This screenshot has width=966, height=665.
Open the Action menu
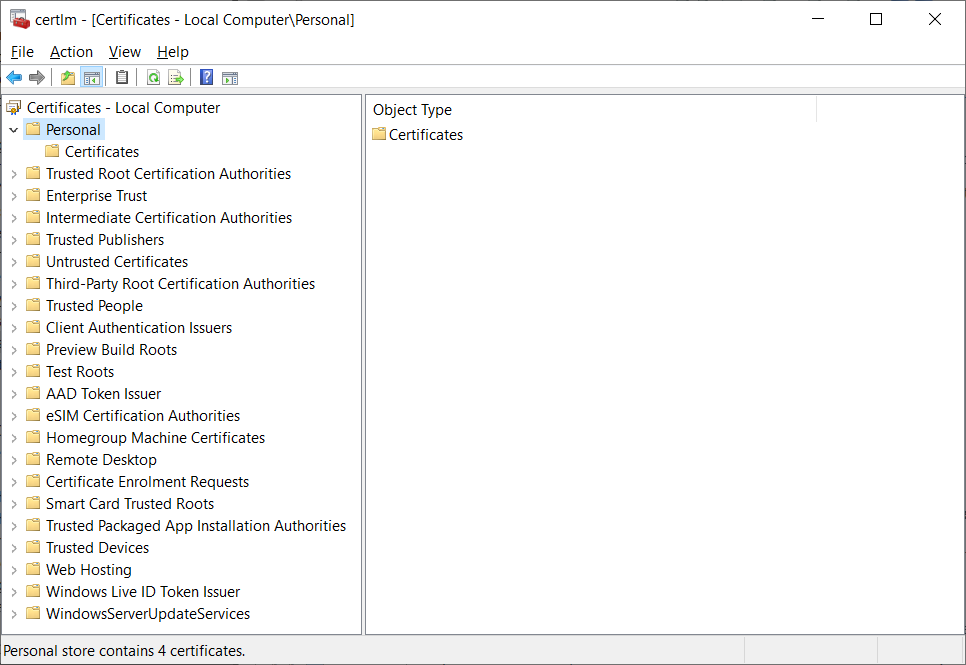[71, 52]
